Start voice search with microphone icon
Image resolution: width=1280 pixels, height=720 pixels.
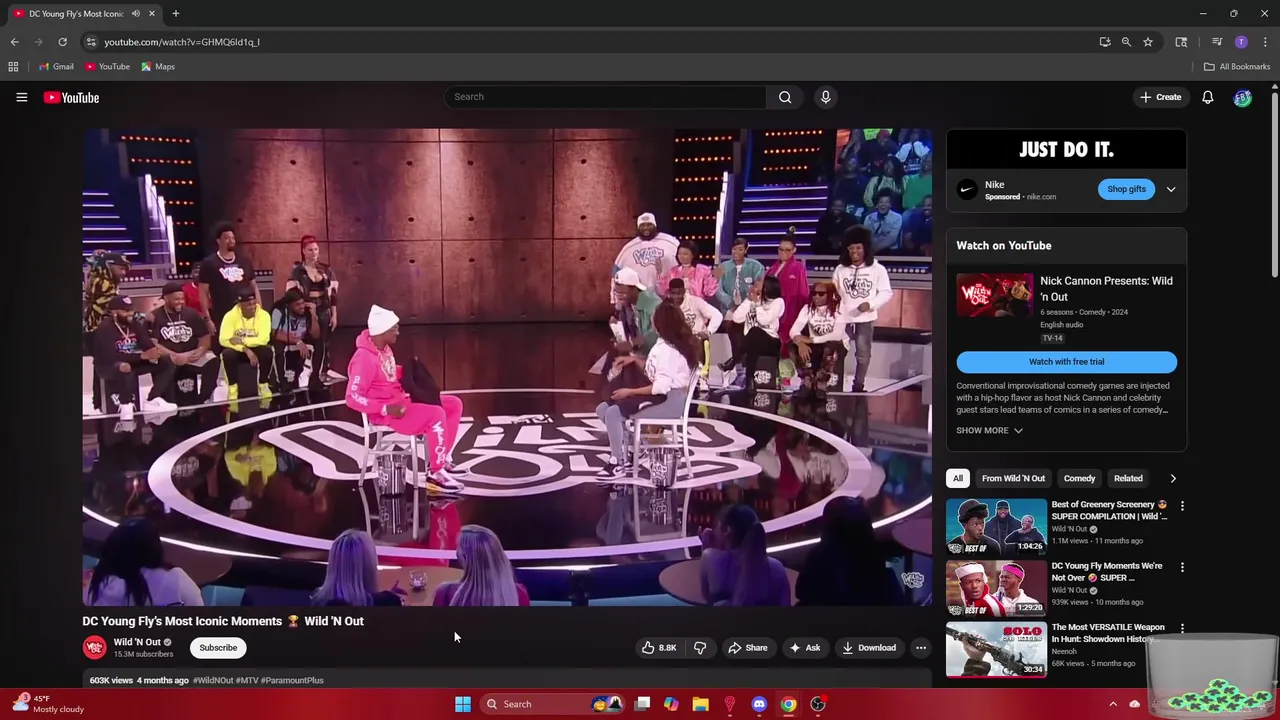pos(825,97)
